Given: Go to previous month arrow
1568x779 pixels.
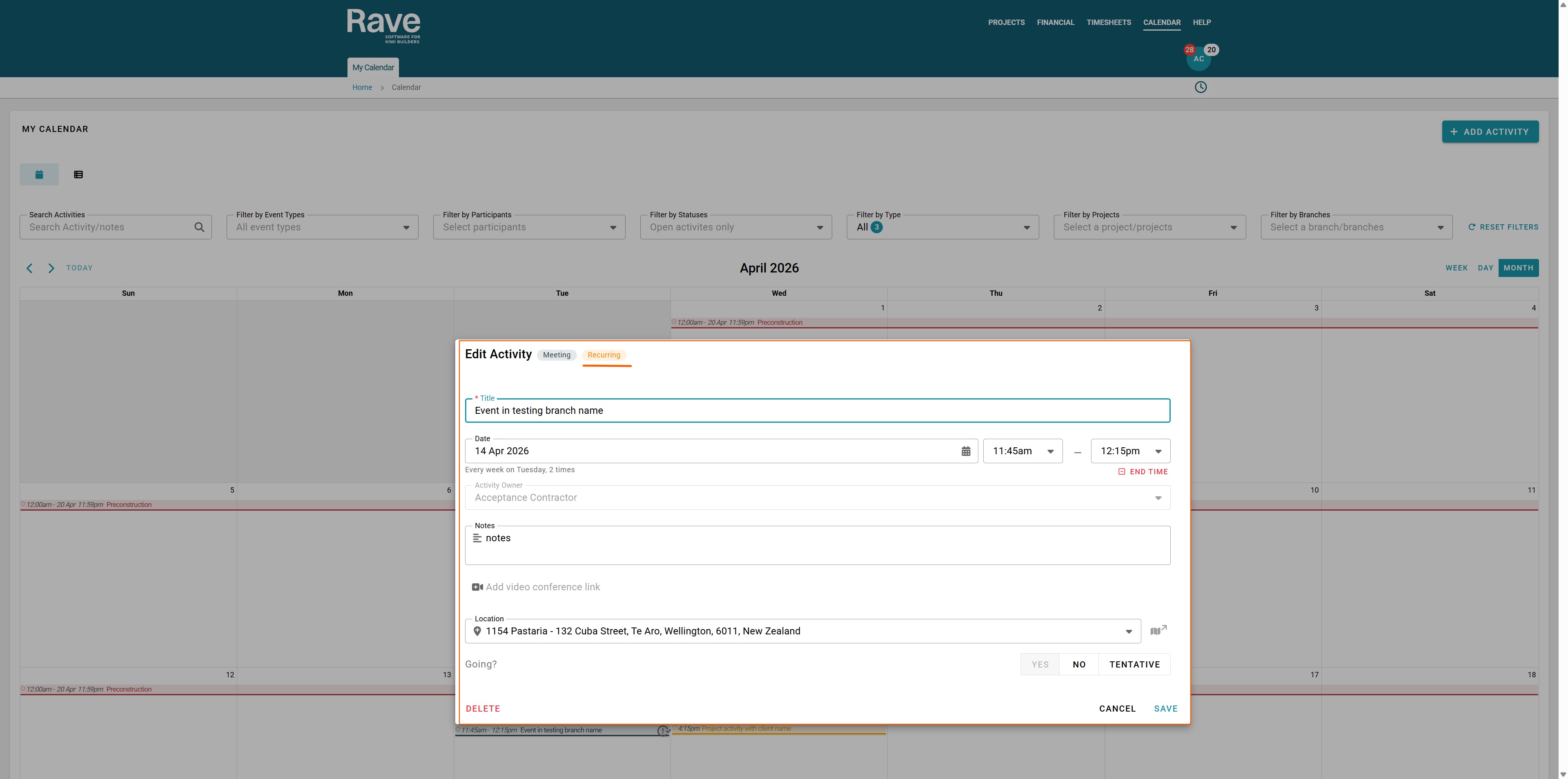Looking at the screenshot, I should pos(29,268).
